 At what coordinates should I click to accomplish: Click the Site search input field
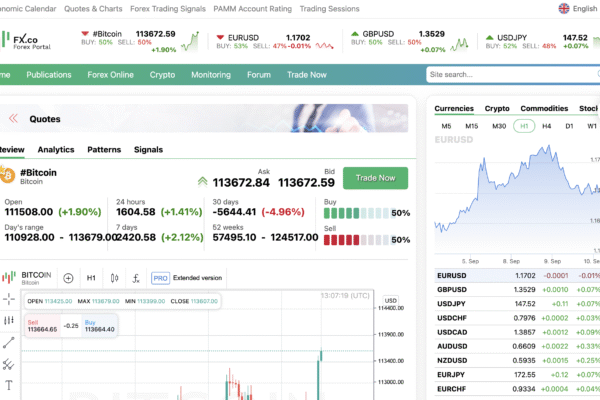pyautogui.click(x=513, y=75)
